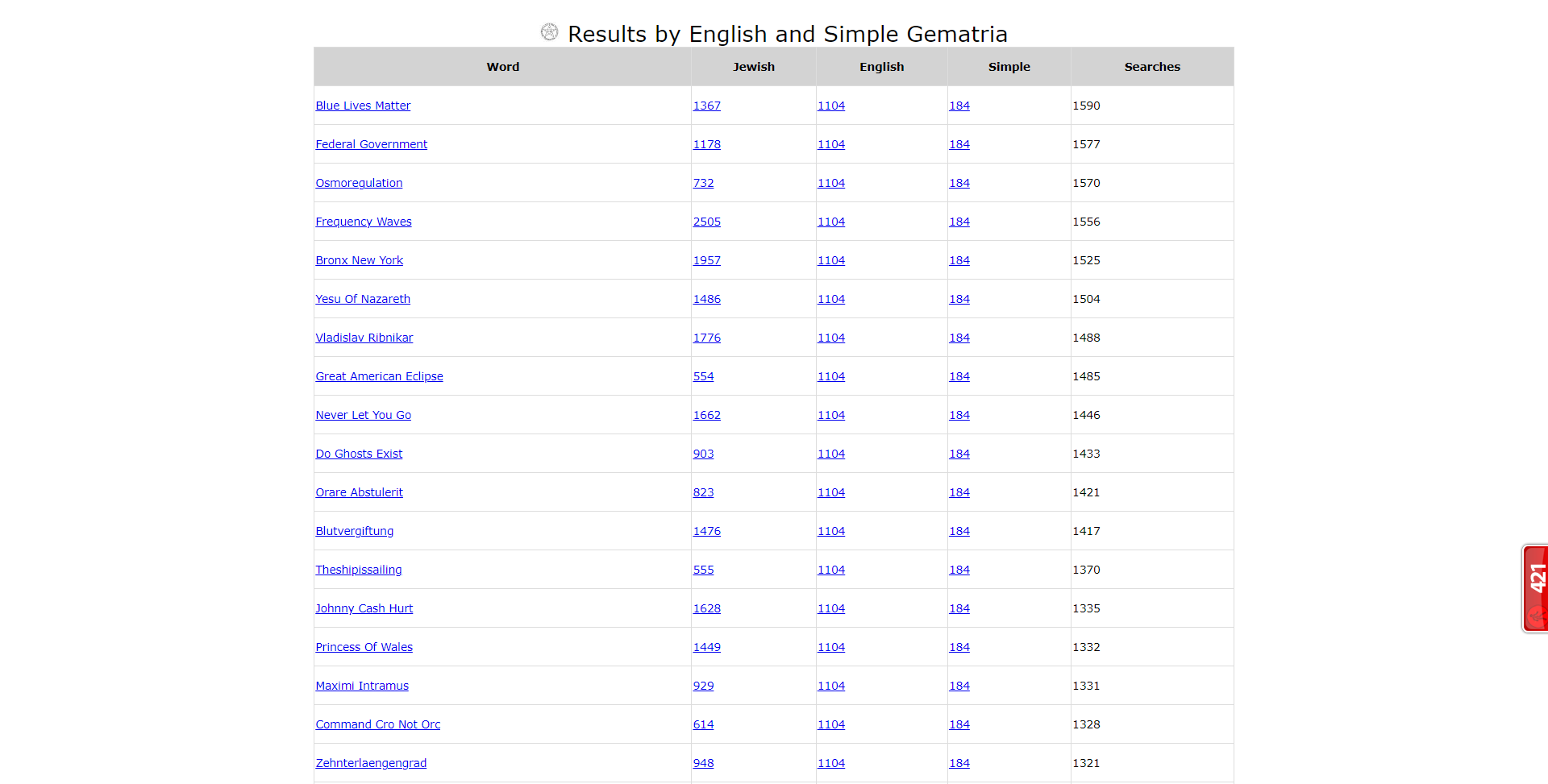Open the Blutvergiftung word link
The height and width of the screenshot is (784, 1548).
point(354,531)
